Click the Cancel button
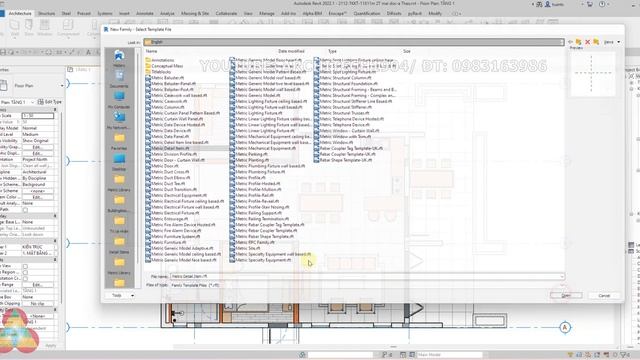640x360 pixels. pos(604,296)
